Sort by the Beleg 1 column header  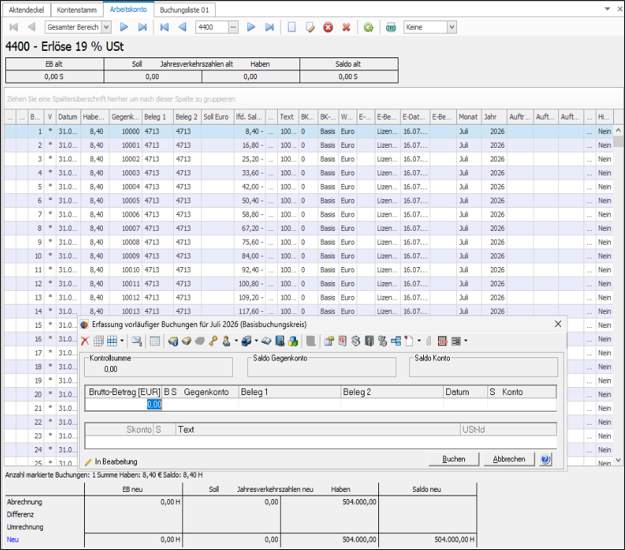157,117
